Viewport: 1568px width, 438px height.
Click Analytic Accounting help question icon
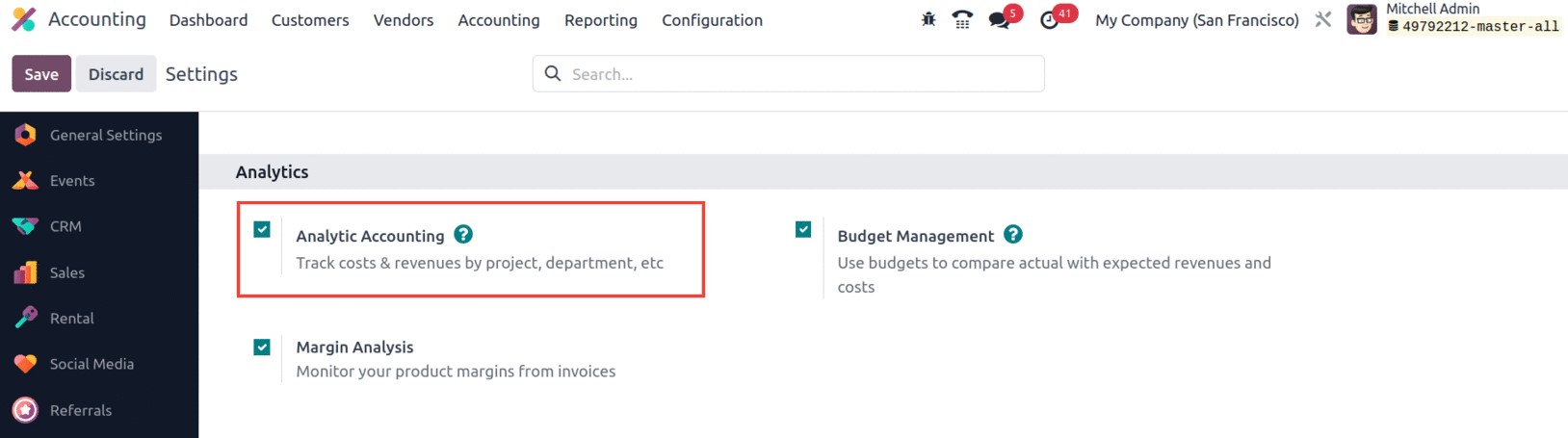pyautogui.click(x=463, y=235)
